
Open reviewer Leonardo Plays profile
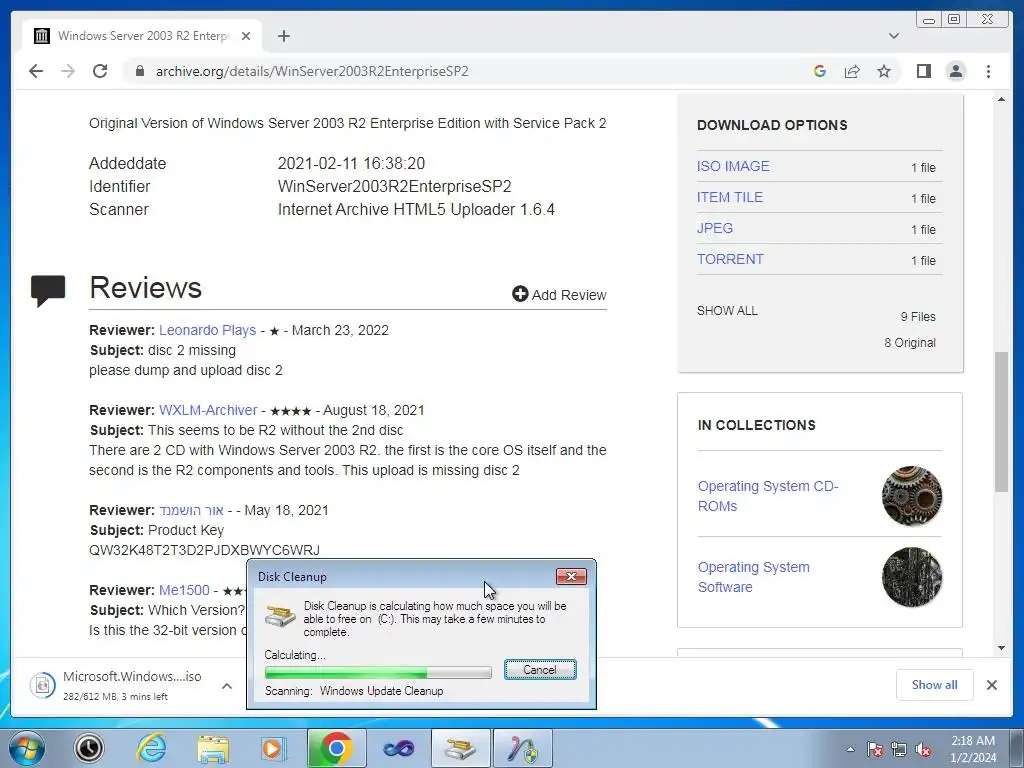click(x=208, y=330)
